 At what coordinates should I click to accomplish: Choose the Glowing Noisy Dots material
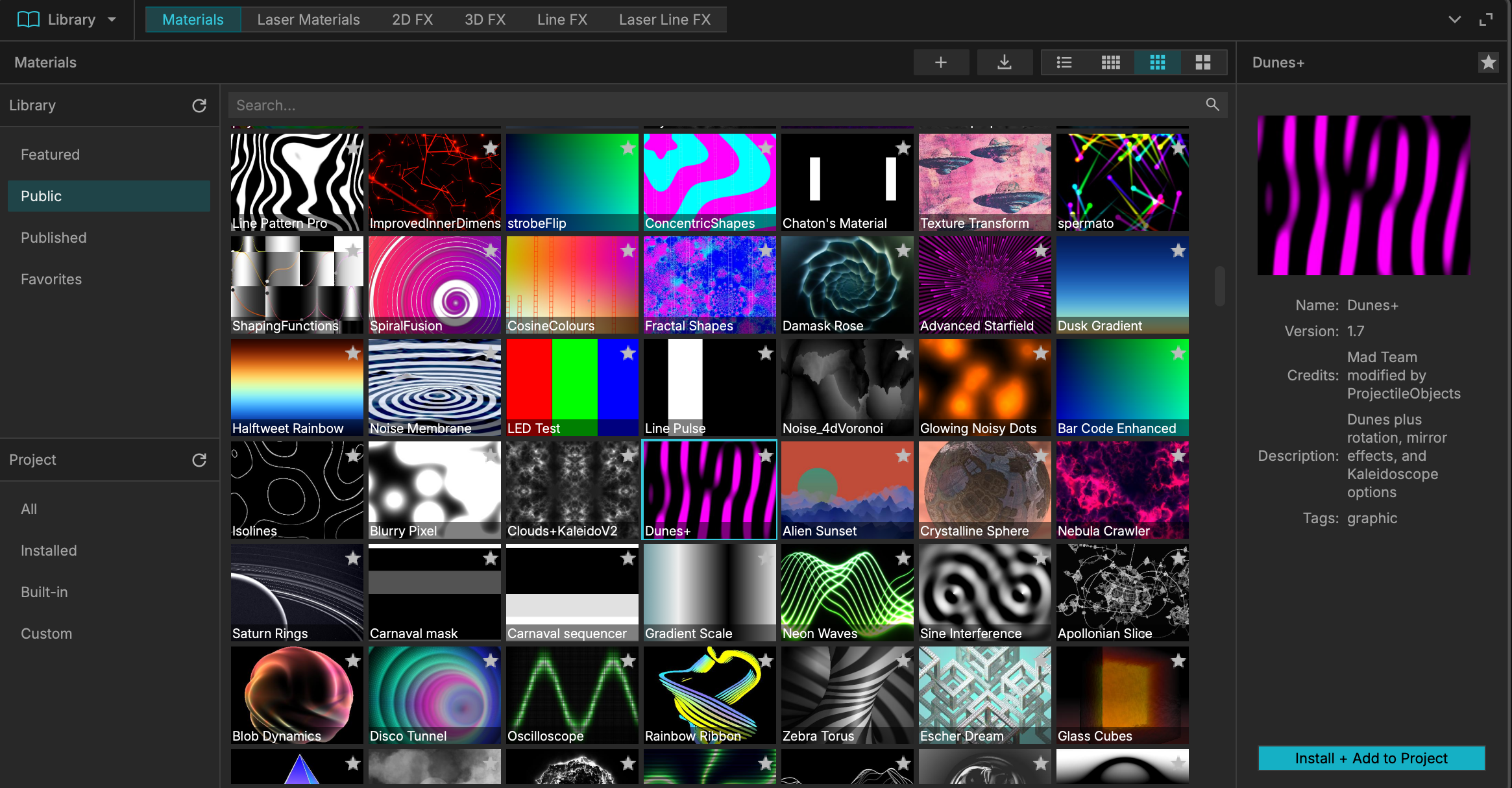[x=985, y=388]
